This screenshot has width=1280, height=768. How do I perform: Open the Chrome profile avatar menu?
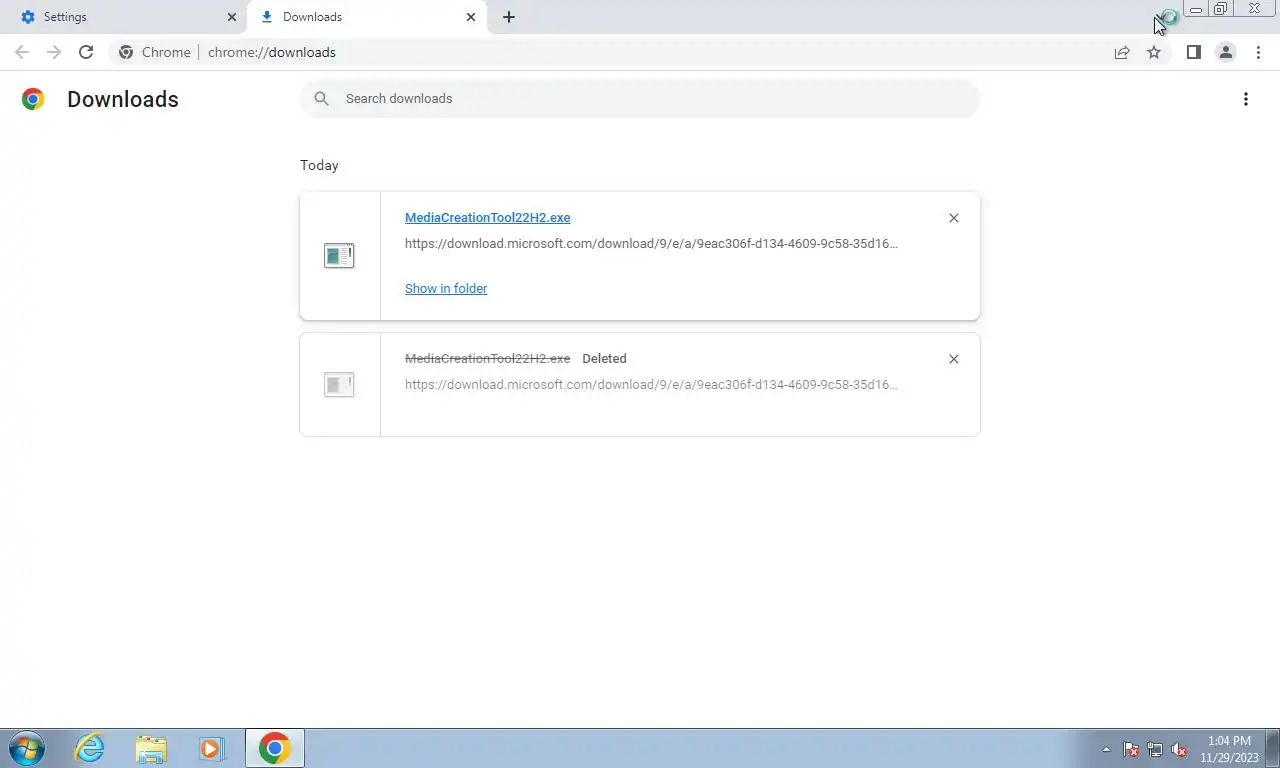[x=1225, y=52]
